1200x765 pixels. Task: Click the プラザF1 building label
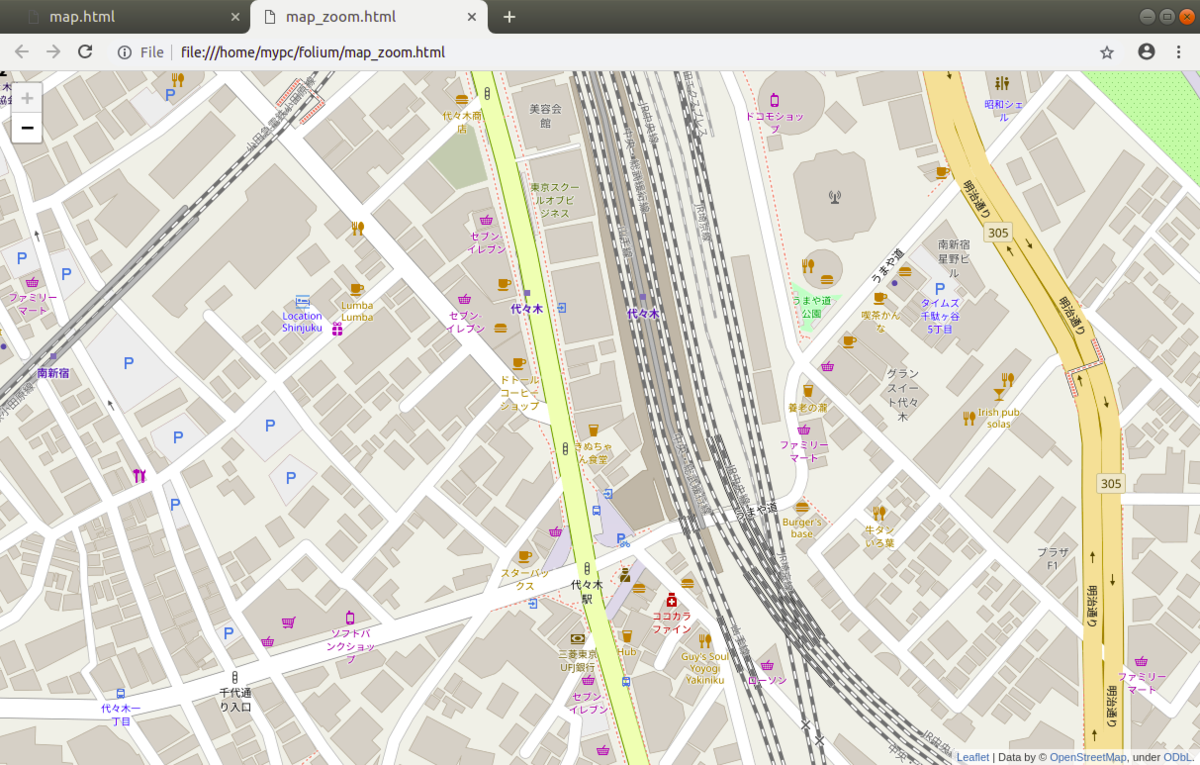click(x=1053, y=558)
